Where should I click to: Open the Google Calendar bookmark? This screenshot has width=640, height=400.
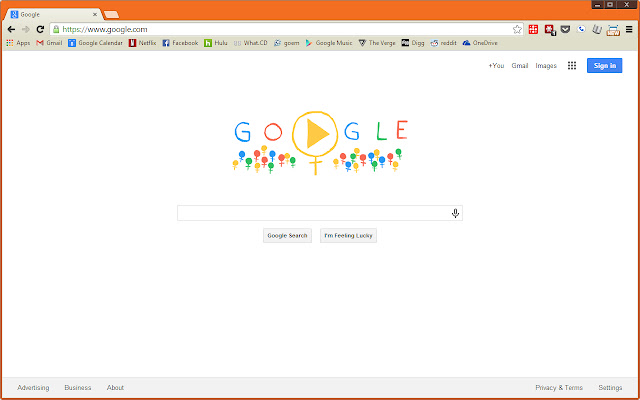pyautogui.click(x=96, y=43)
